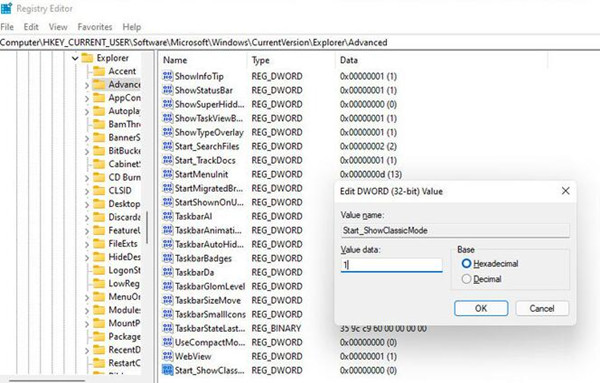The width and height of the screenshot is (600, 383).
Task: Click the ShowInfoTip DWORD value icon
Action: click(168, 76)
